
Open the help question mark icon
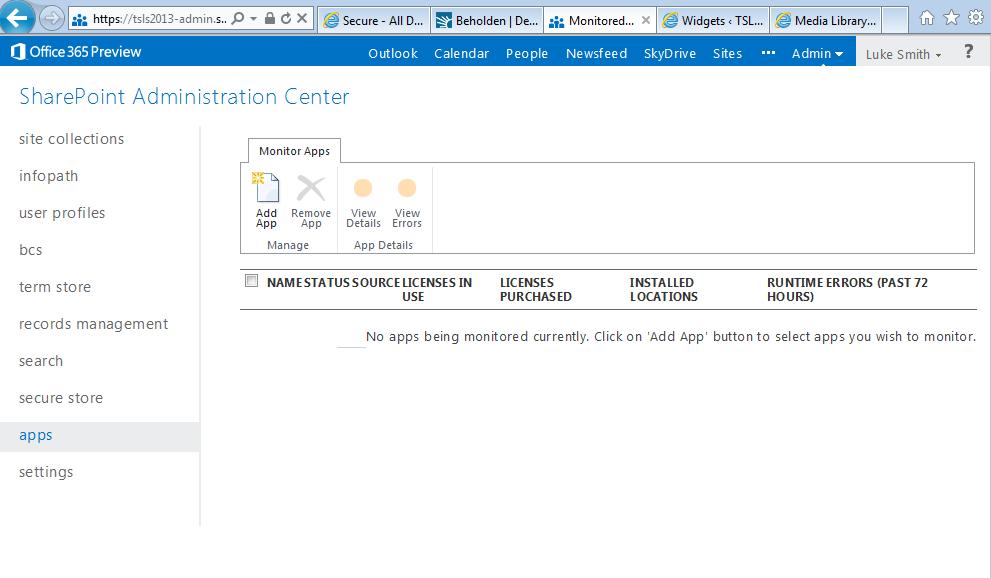968,52
